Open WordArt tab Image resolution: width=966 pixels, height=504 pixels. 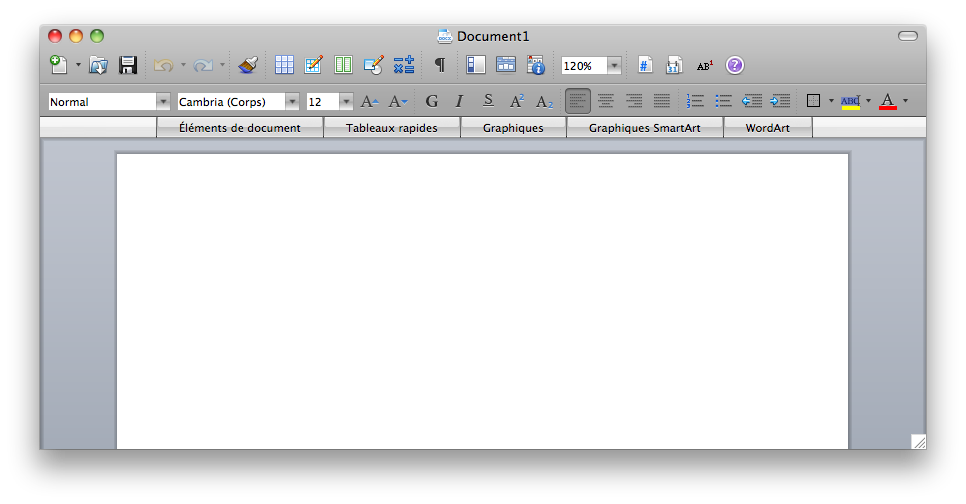pyautogui.click(x=768, y=128)
